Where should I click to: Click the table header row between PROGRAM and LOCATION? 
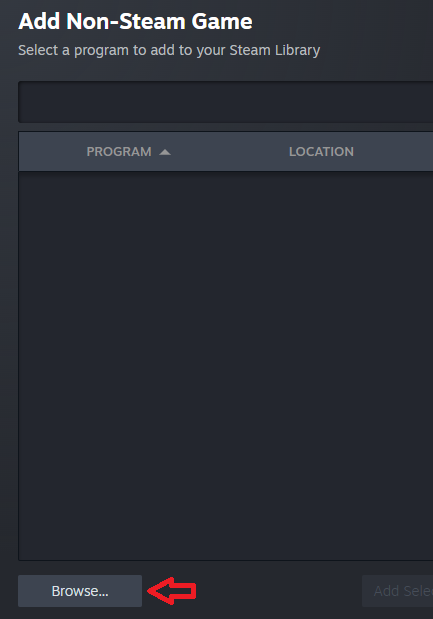coord(230,152)
